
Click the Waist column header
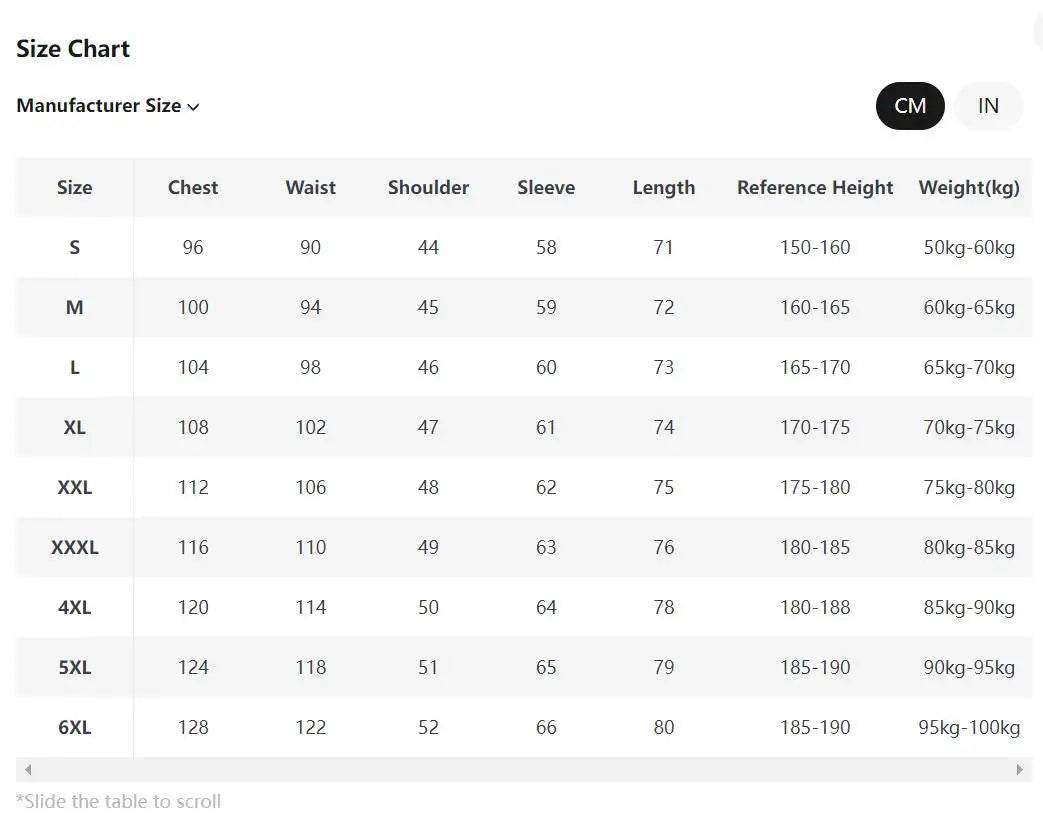[310, 187]
